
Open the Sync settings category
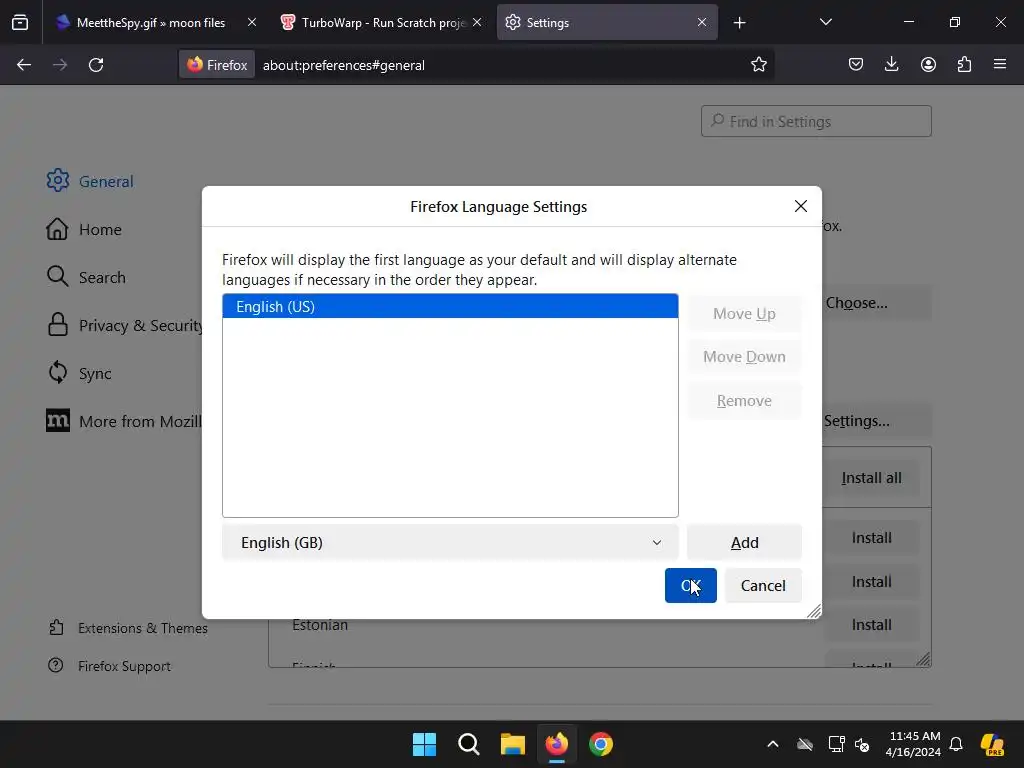click(79, 373)
